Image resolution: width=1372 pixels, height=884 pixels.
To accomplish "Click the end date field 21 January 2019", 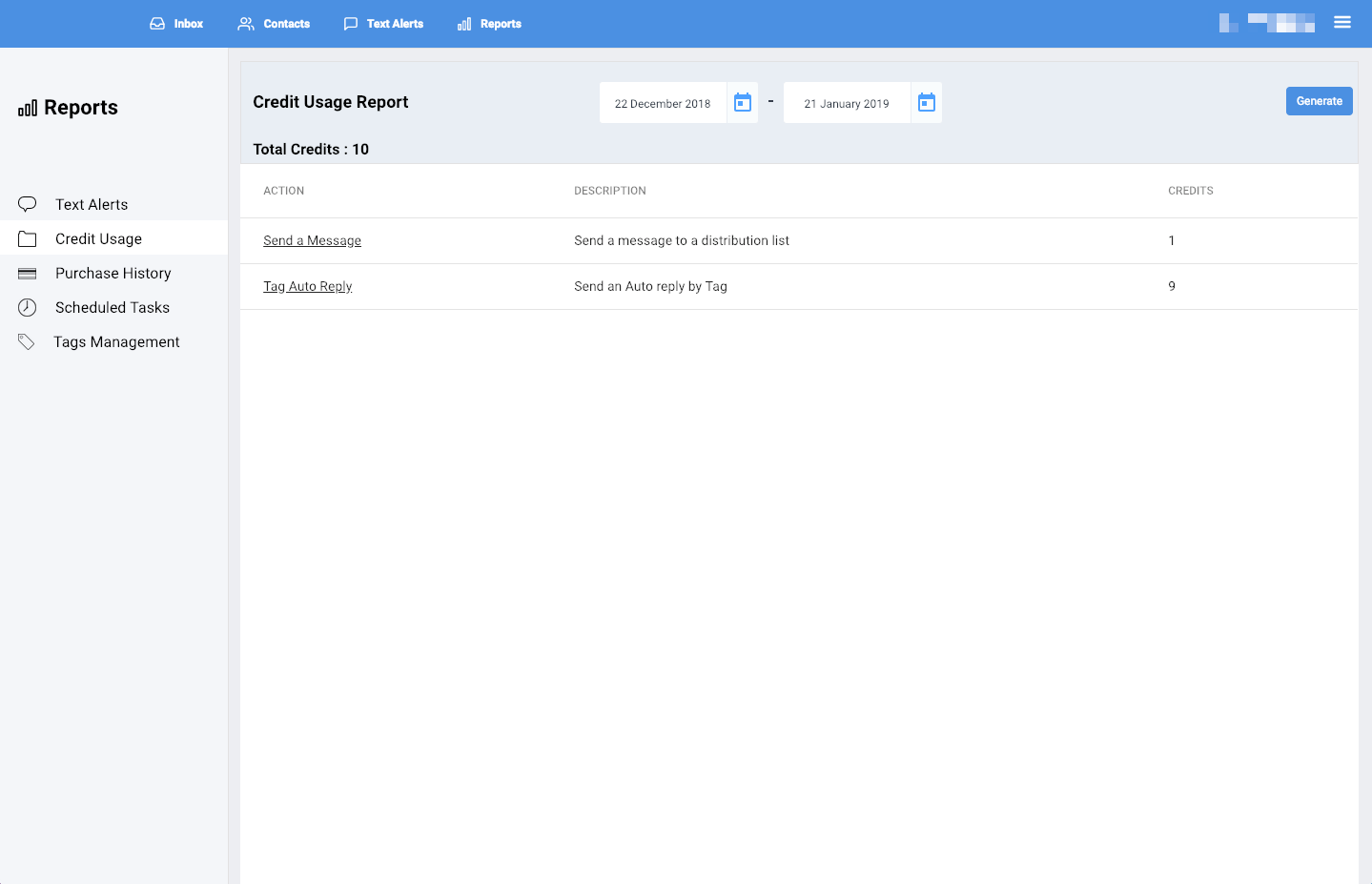I will coord(847,103).
